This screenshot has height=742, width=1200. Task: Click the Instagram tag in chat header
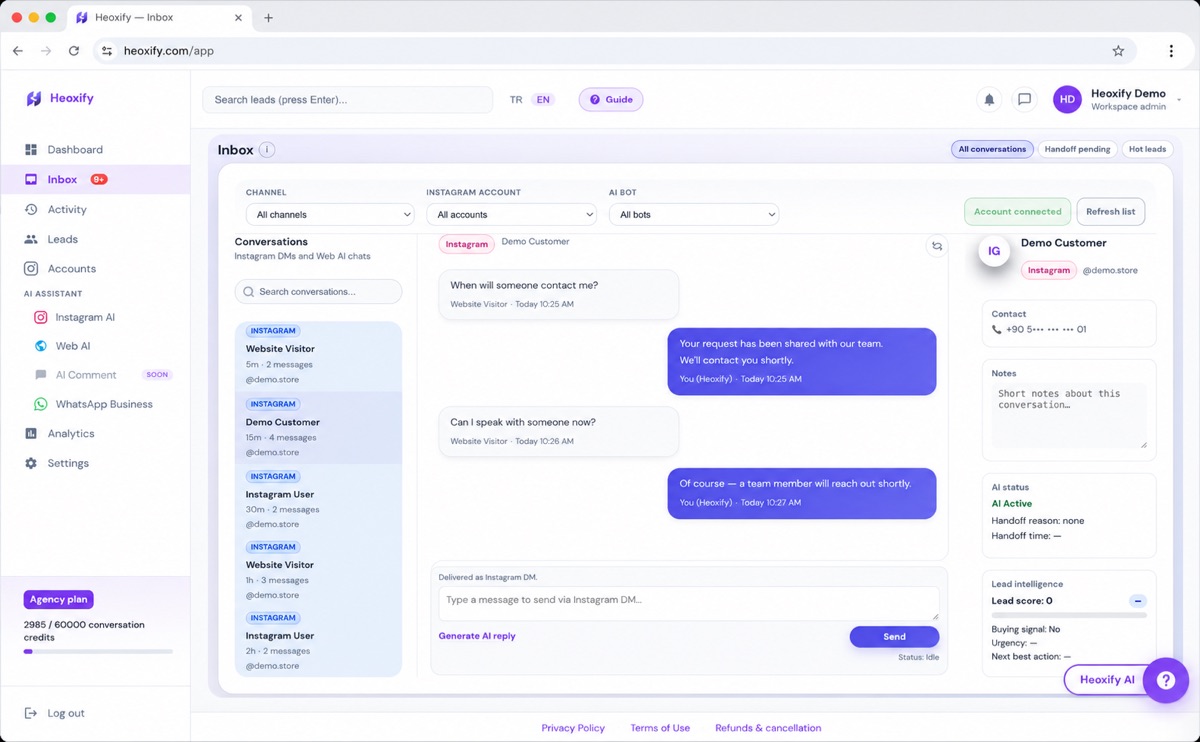[x=466, y=244]
